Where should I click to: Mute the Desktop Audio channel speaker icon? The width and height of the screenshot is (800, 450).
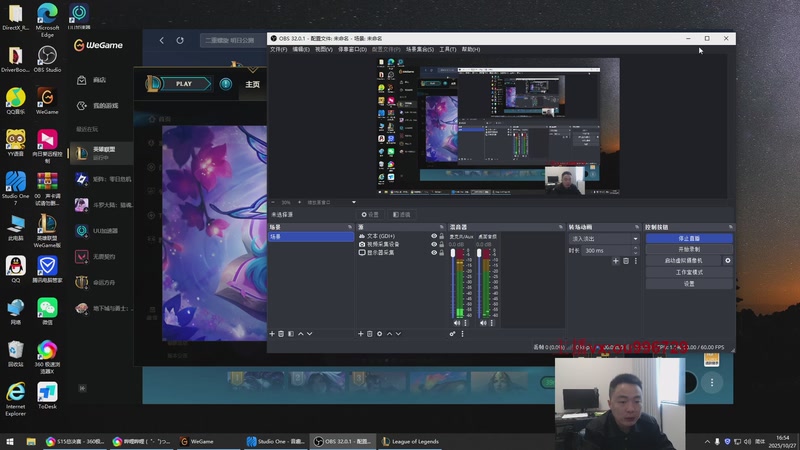pyautogui.click(x=483, y=323)
